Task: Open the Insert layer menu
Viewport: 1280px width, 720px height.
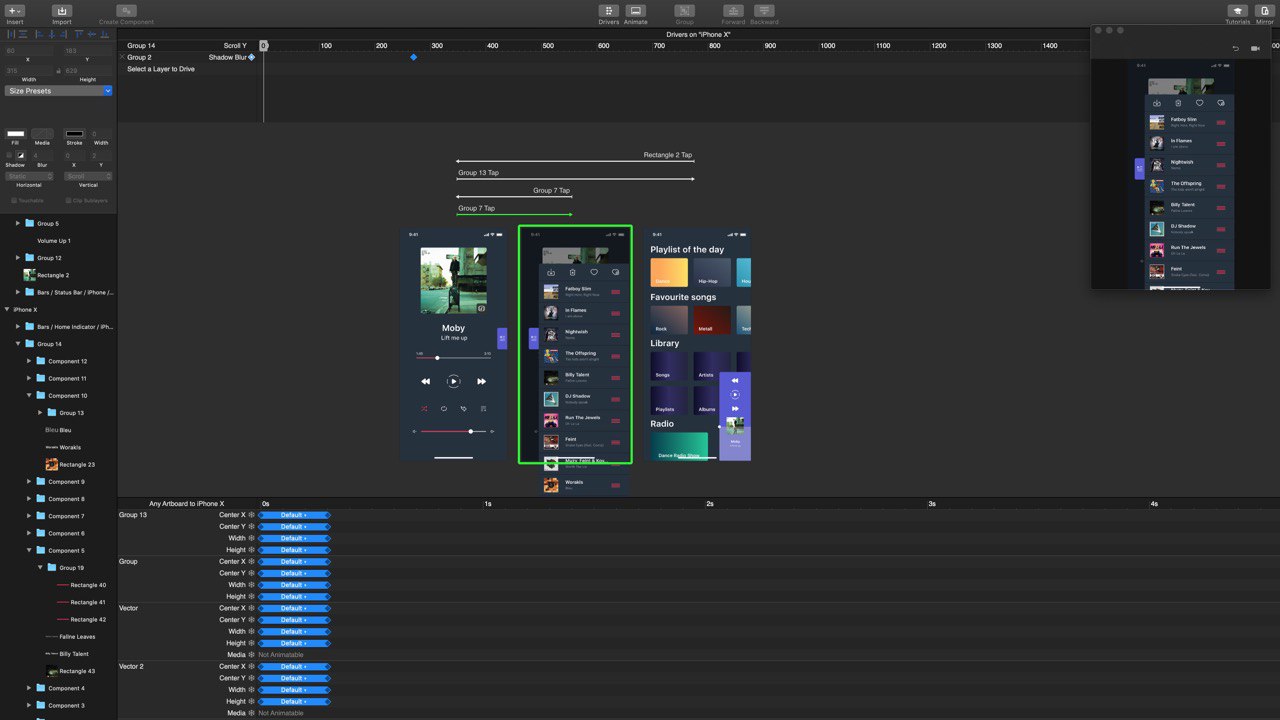Action: tap(15, 11)
